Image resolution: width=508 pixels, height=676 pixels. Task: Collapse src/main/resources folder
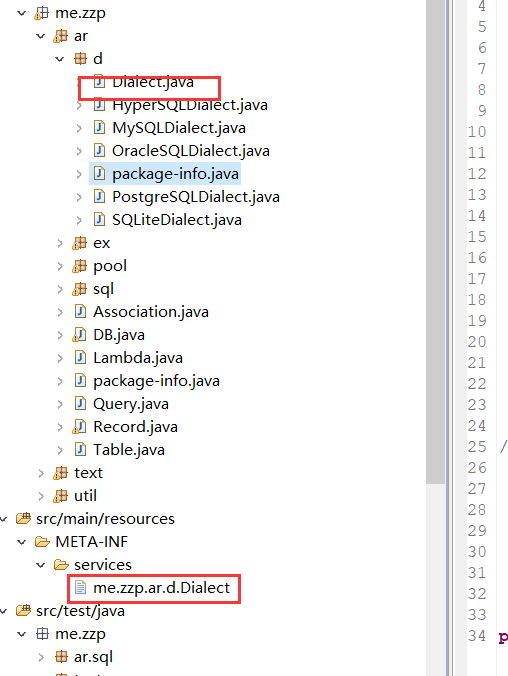pyautogui.click(x=3, y=519)
